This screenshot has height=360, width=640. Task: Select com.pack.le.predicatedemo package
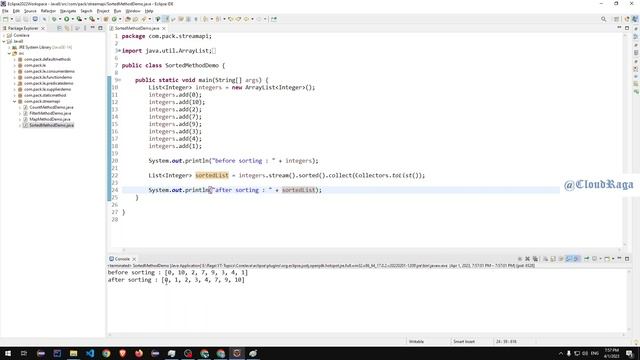click(x=48, y=83)
